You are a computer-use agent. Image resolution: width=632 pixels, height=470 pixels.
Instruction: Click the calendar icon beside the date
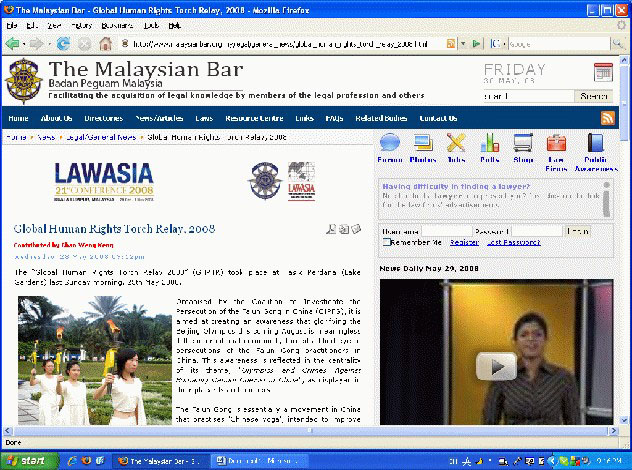603,72
